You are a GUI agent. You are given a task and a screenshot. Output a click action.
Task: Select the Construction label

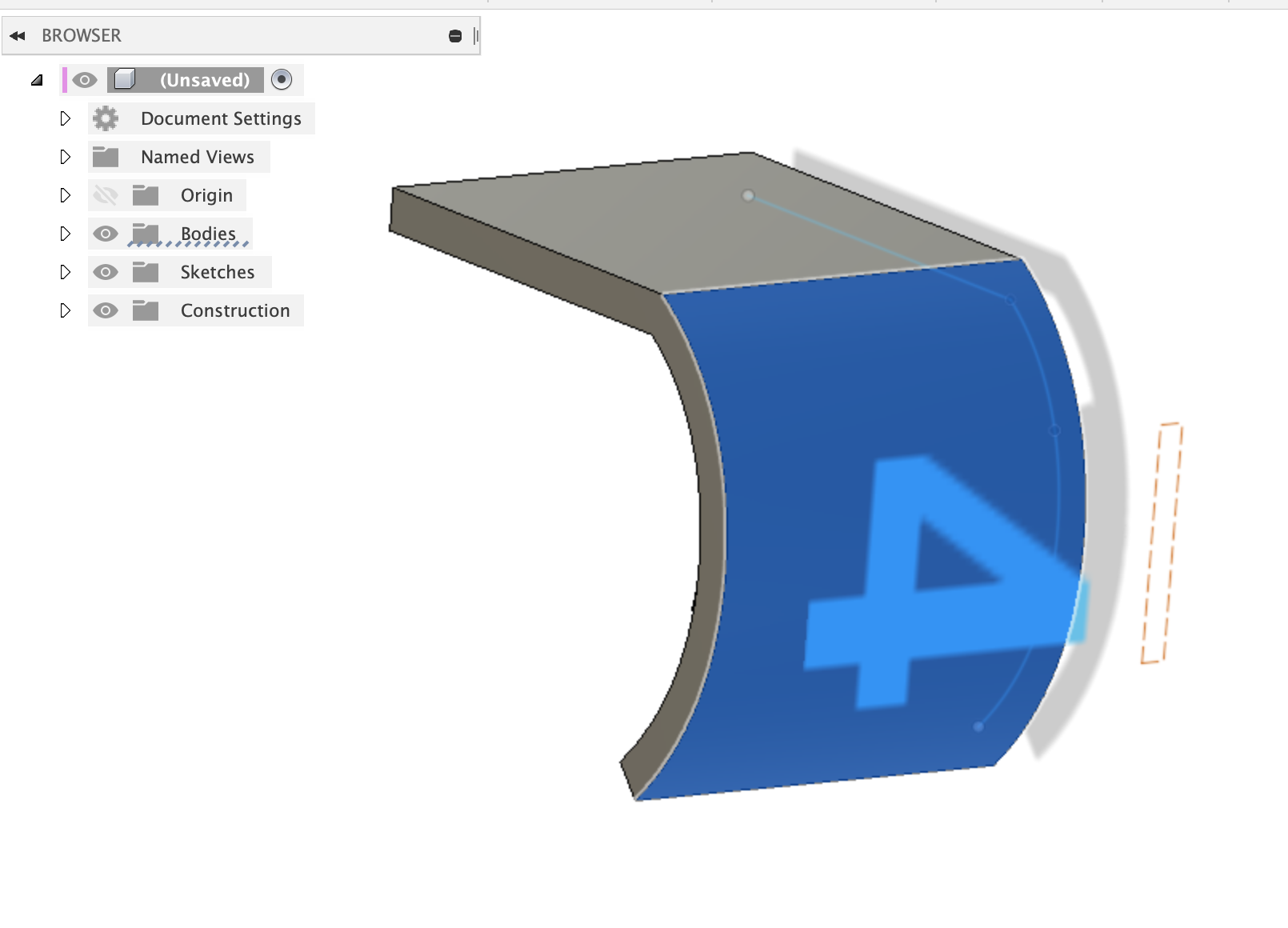[x=235, y=310]
